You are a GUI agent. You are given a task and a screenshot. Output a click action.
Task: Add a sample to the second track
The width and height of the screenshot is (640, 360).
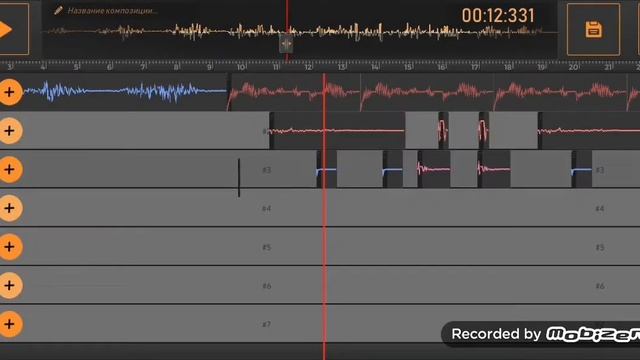pyautogui.click(x=10, y=131)
